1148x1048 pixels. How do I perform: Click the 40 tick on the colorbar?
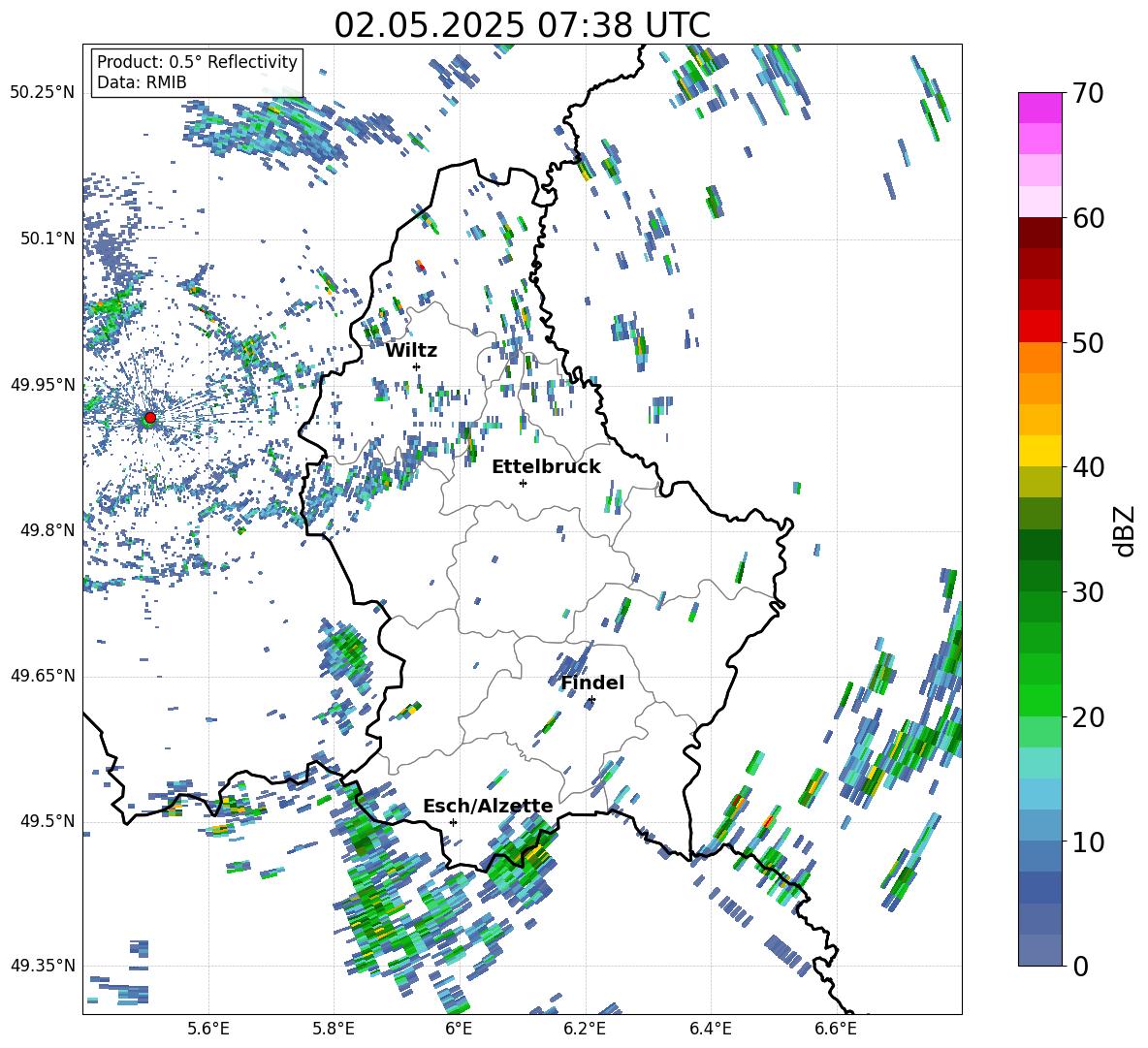(1088, 467)
